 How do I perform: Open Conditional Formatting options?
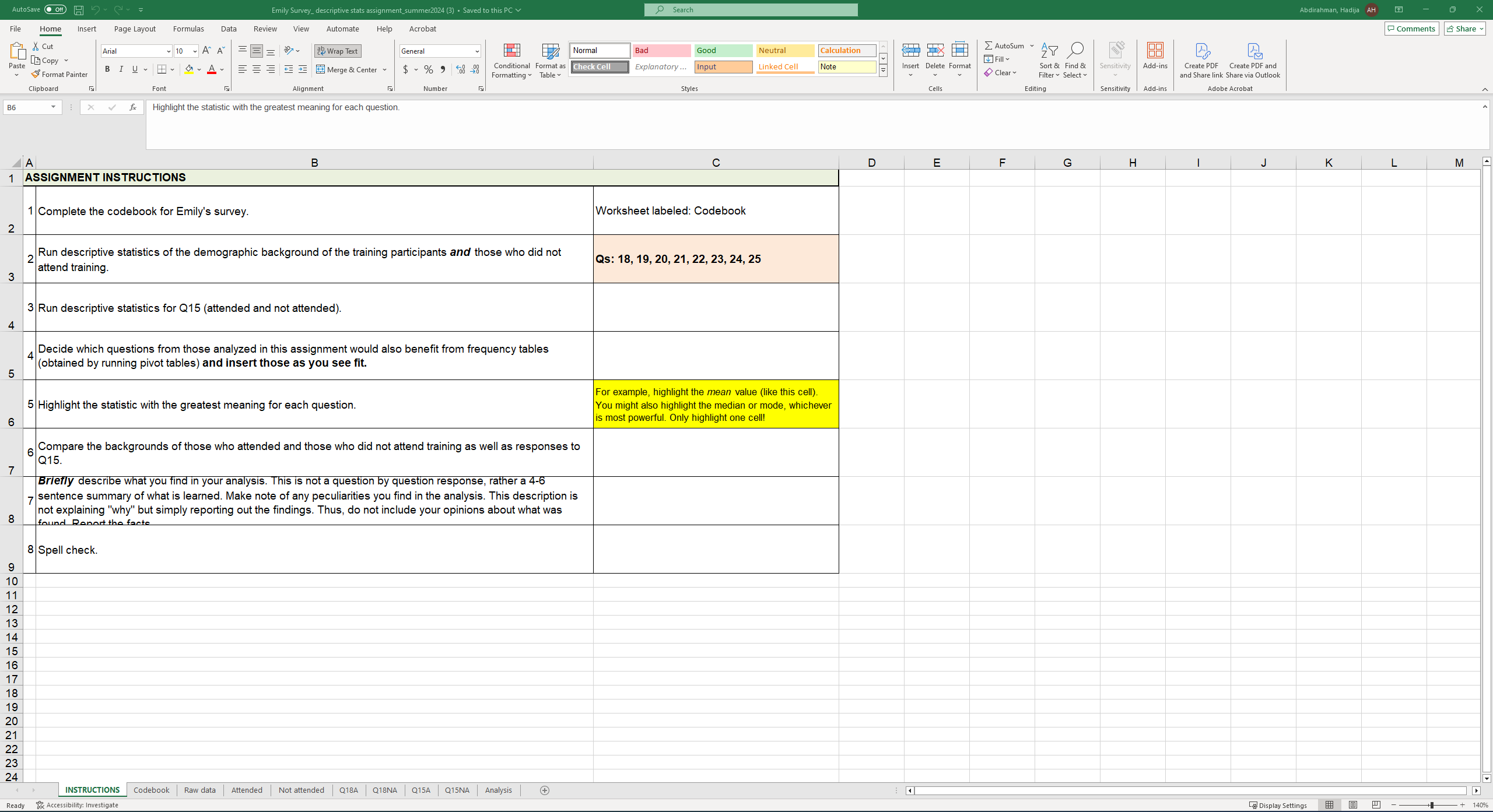[511, 61]
